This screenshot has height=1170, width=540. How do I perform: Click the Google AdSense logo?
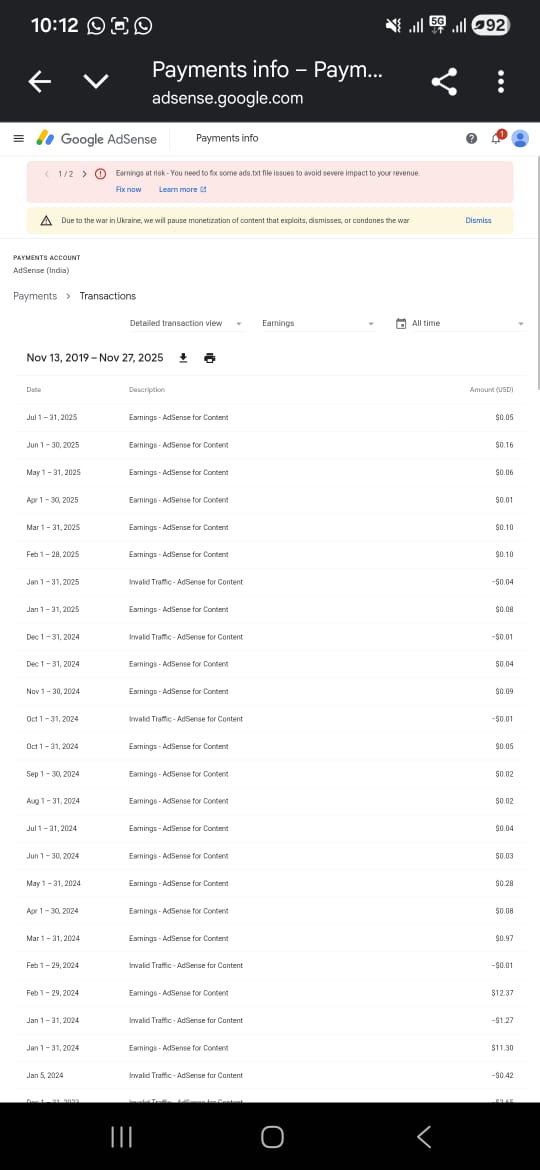coord(97,139)
